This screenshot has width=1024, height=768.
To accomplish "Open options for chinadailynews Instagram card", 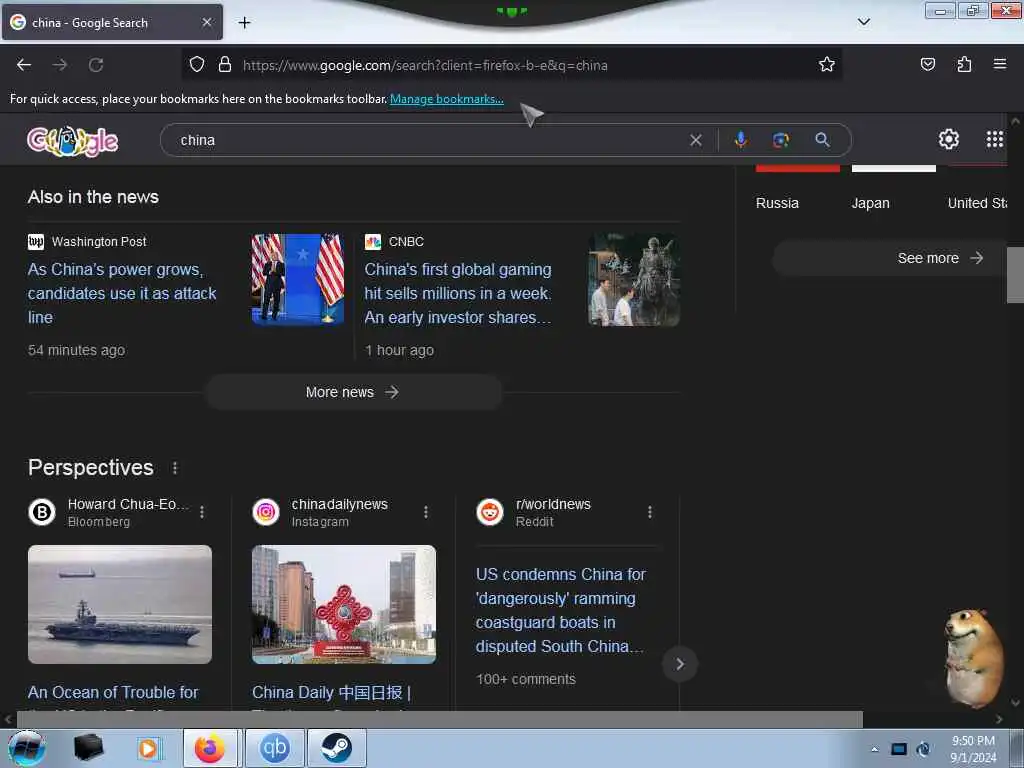I will coord(426,512).
